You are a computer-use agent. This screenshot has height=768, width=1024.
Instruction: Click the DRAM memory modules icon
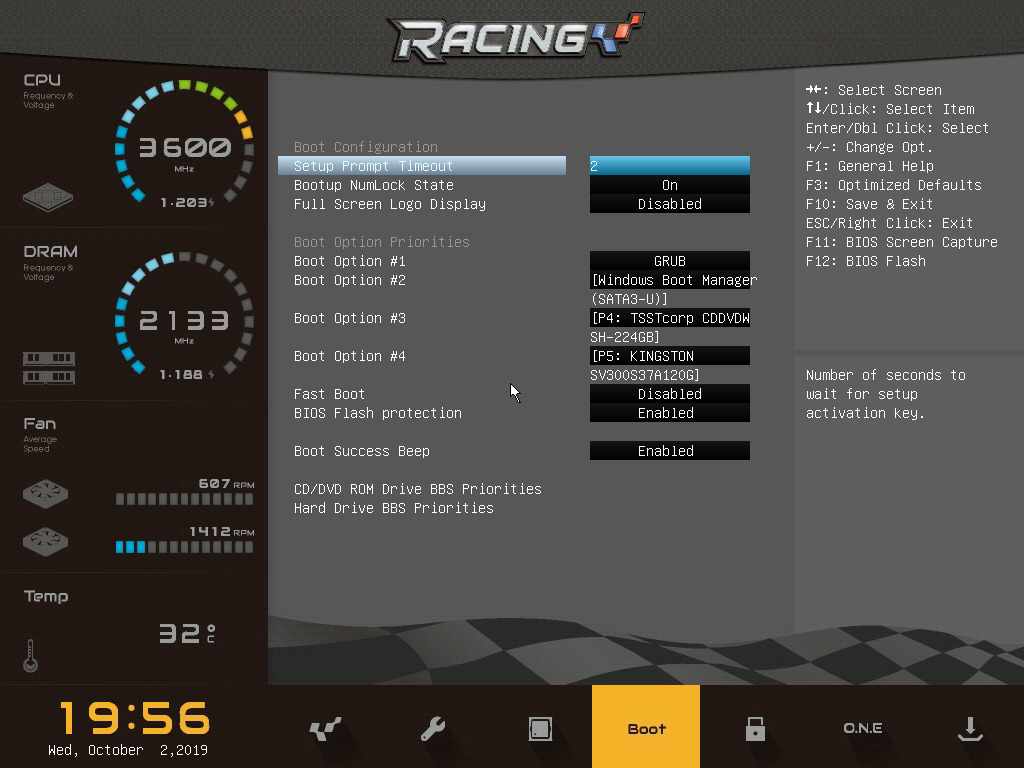[49, 368]
